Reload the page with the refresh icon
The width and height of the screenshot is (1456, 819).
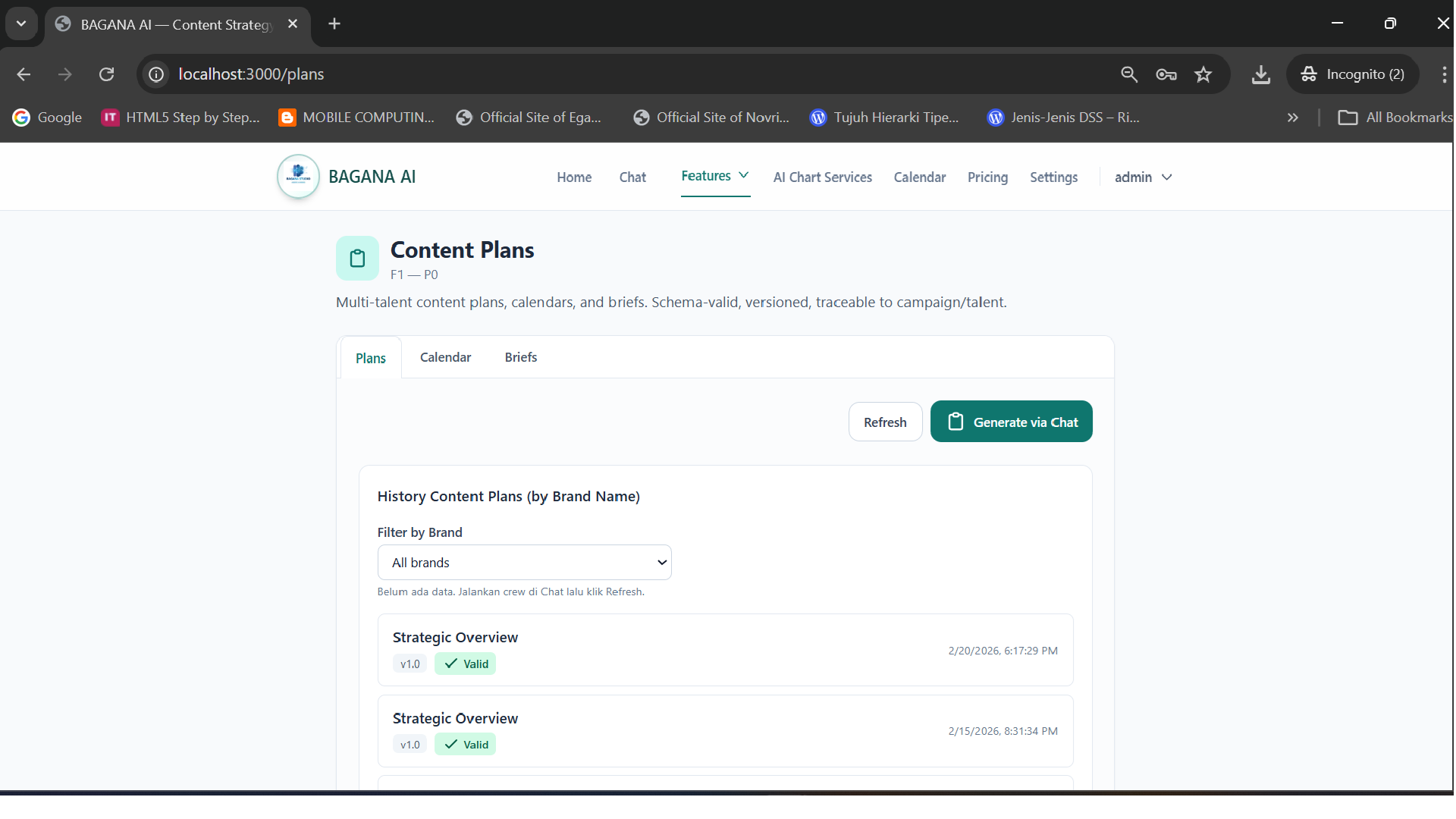(x=106, y=74)
